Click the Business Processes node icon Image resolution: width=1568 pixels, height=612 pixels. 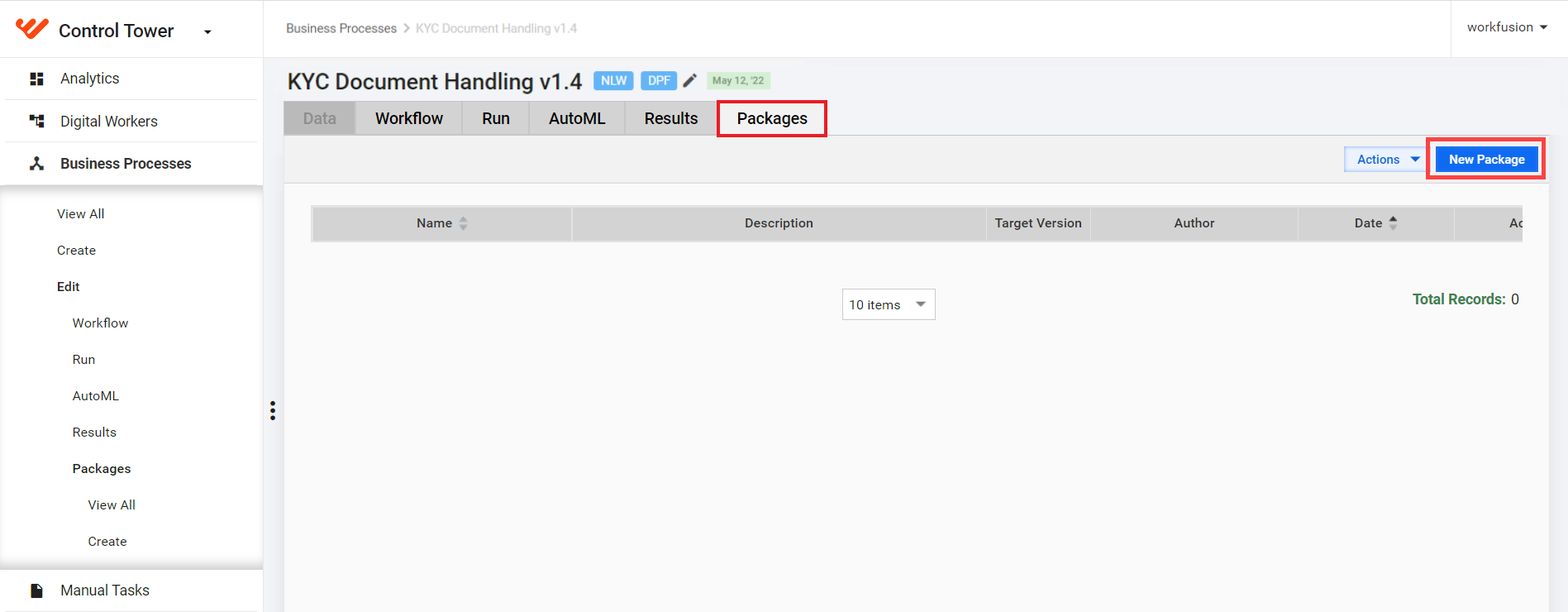36,164
